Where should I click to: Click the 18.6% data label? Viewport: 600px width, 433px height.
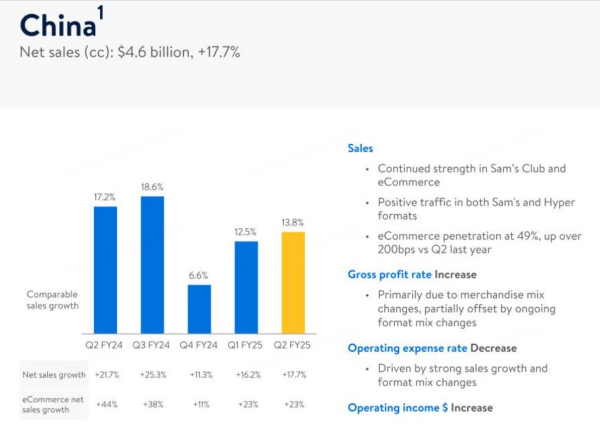point(152,187)
